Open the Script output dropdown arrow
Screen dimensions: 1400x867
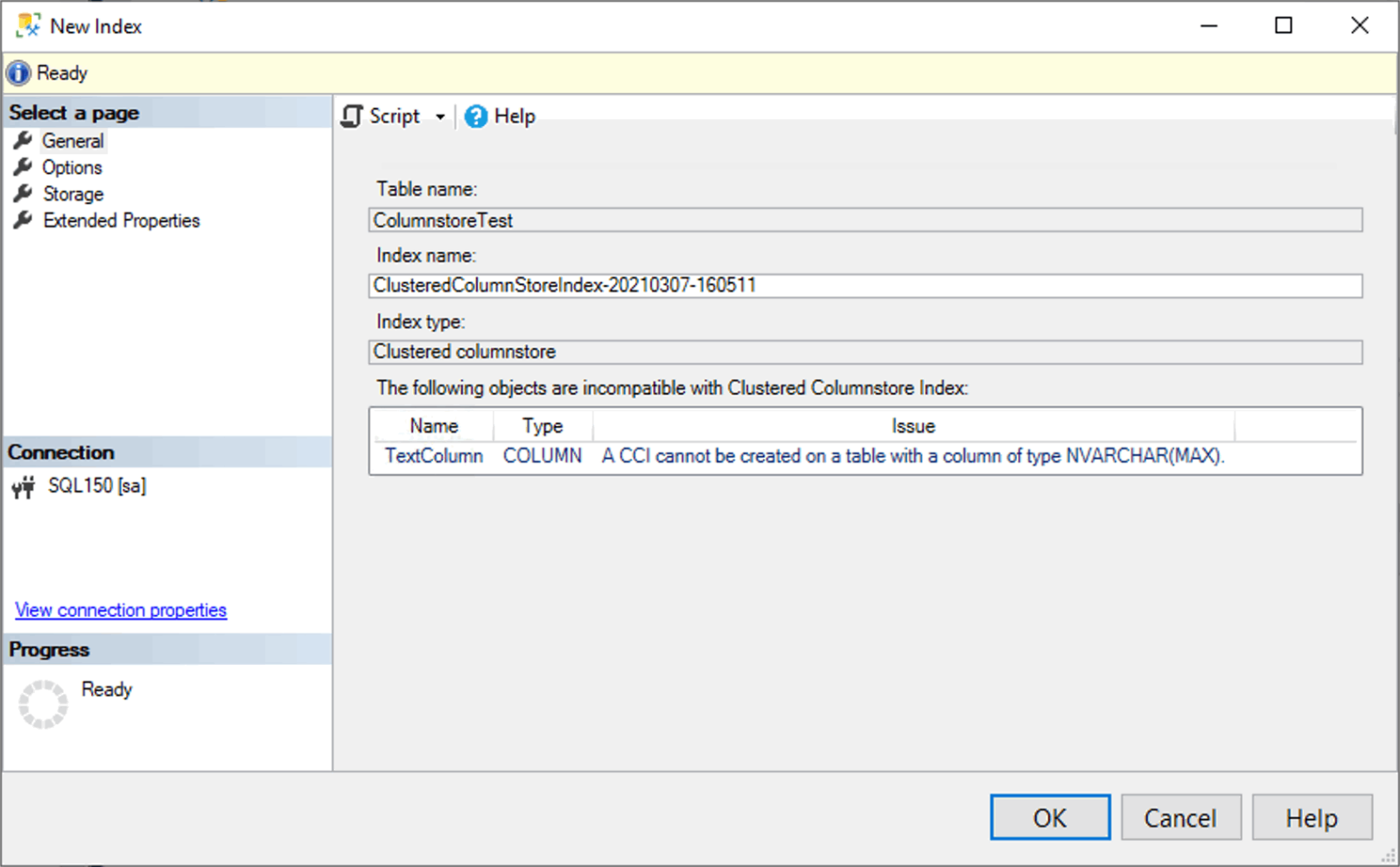441,115
